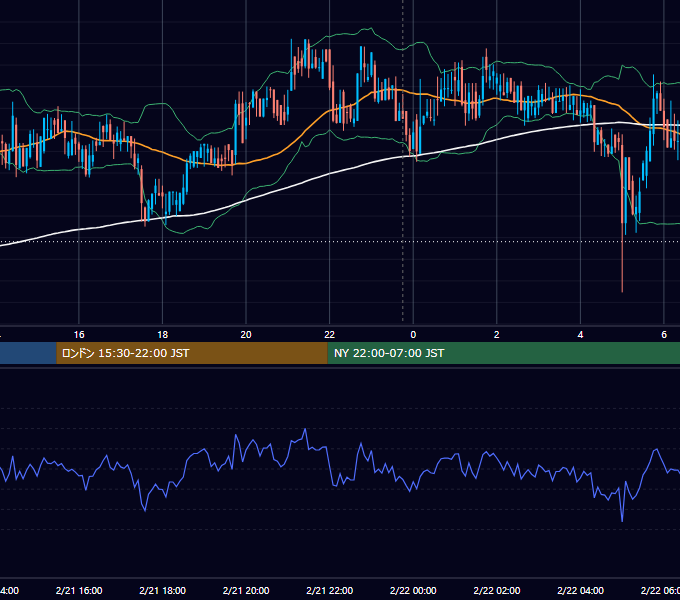Click the '0' hour label on the price chart axis
Viewport: 680px width, 600px height.
click(x=413, y=335)
